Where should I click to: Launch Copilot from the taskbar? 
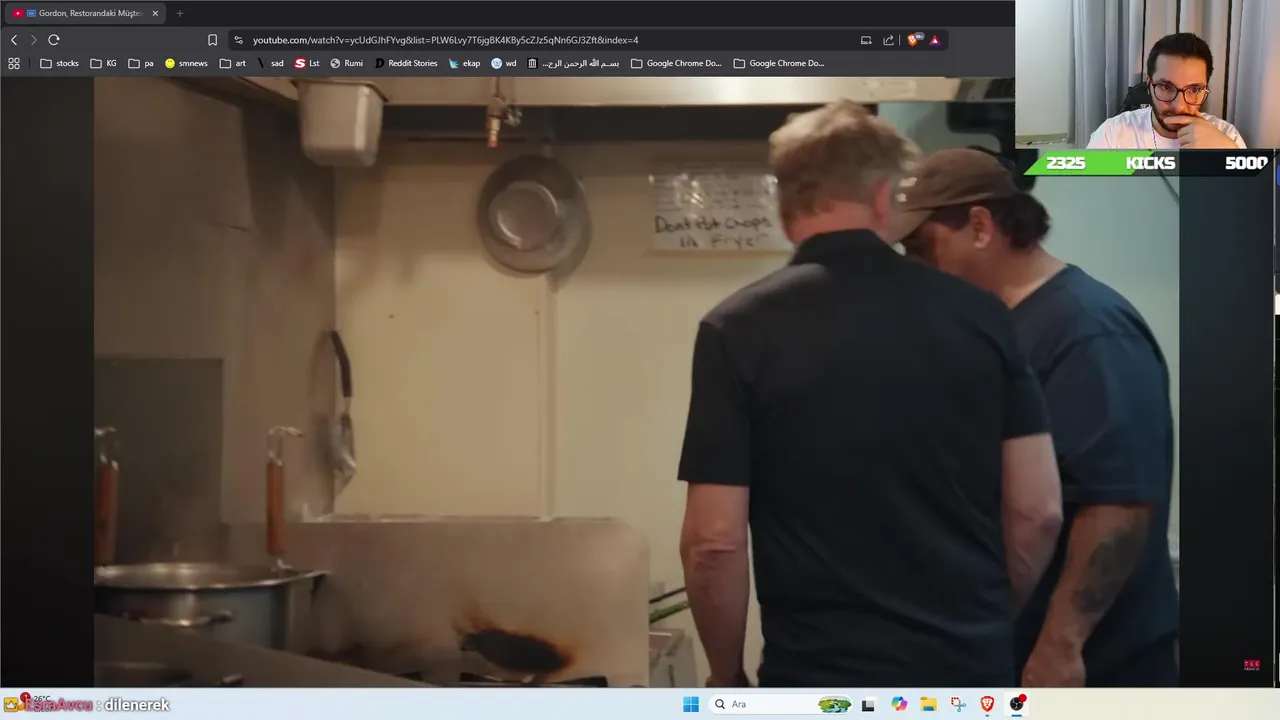(x=899, y=704)
